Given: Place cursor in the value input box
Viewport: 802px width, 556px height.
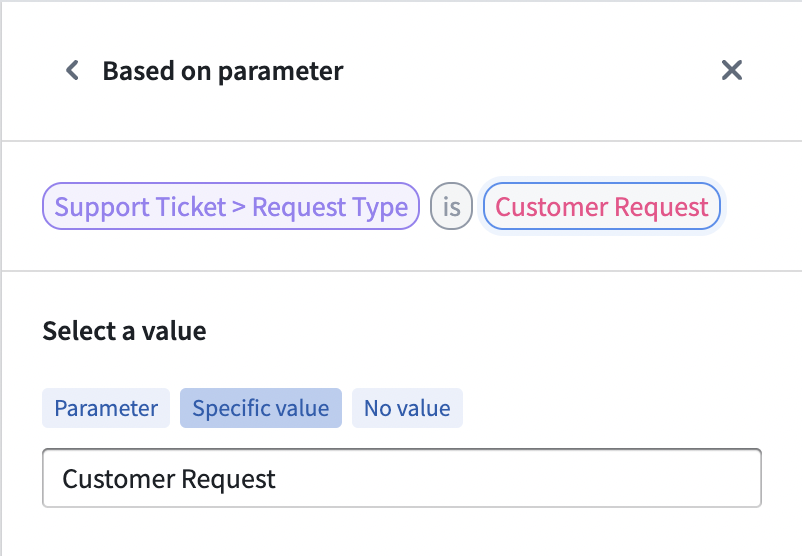Looking at the screenshot, I should click(x=402, y=478).
